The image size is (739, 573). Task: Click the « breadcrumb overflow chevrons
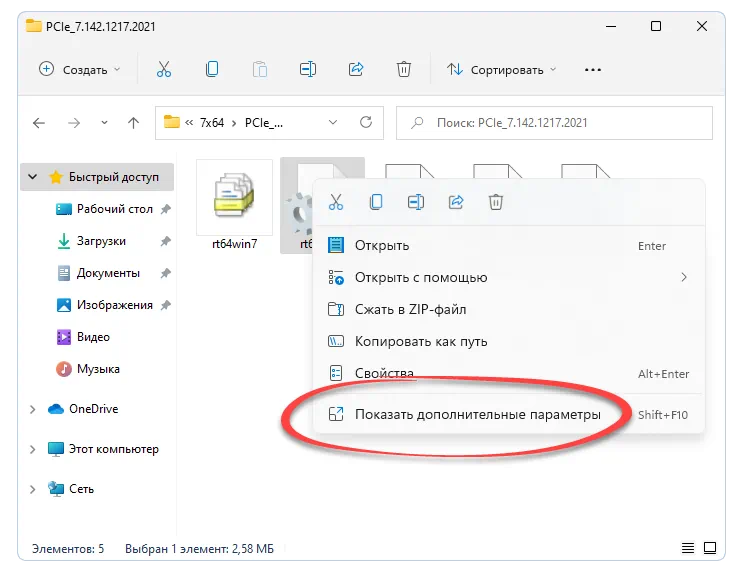coord(189,123)
